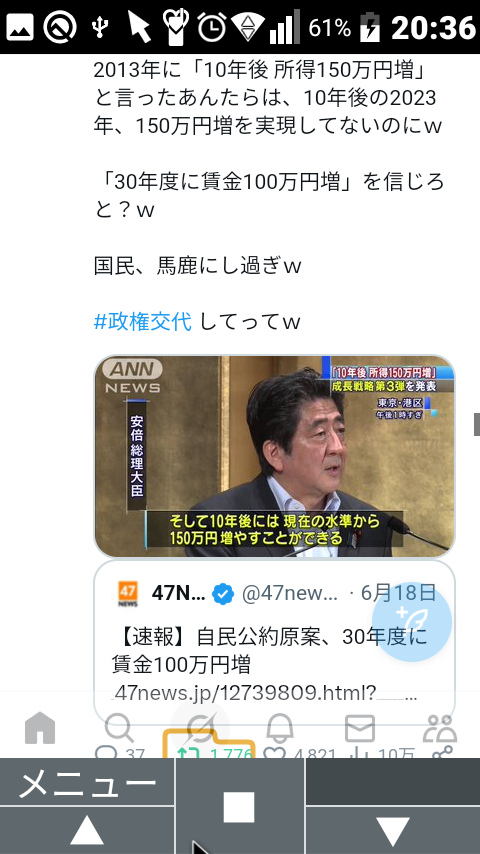480x854 pixels.
Task: Tap the floating compose tweet button
Action: point(412,621)
